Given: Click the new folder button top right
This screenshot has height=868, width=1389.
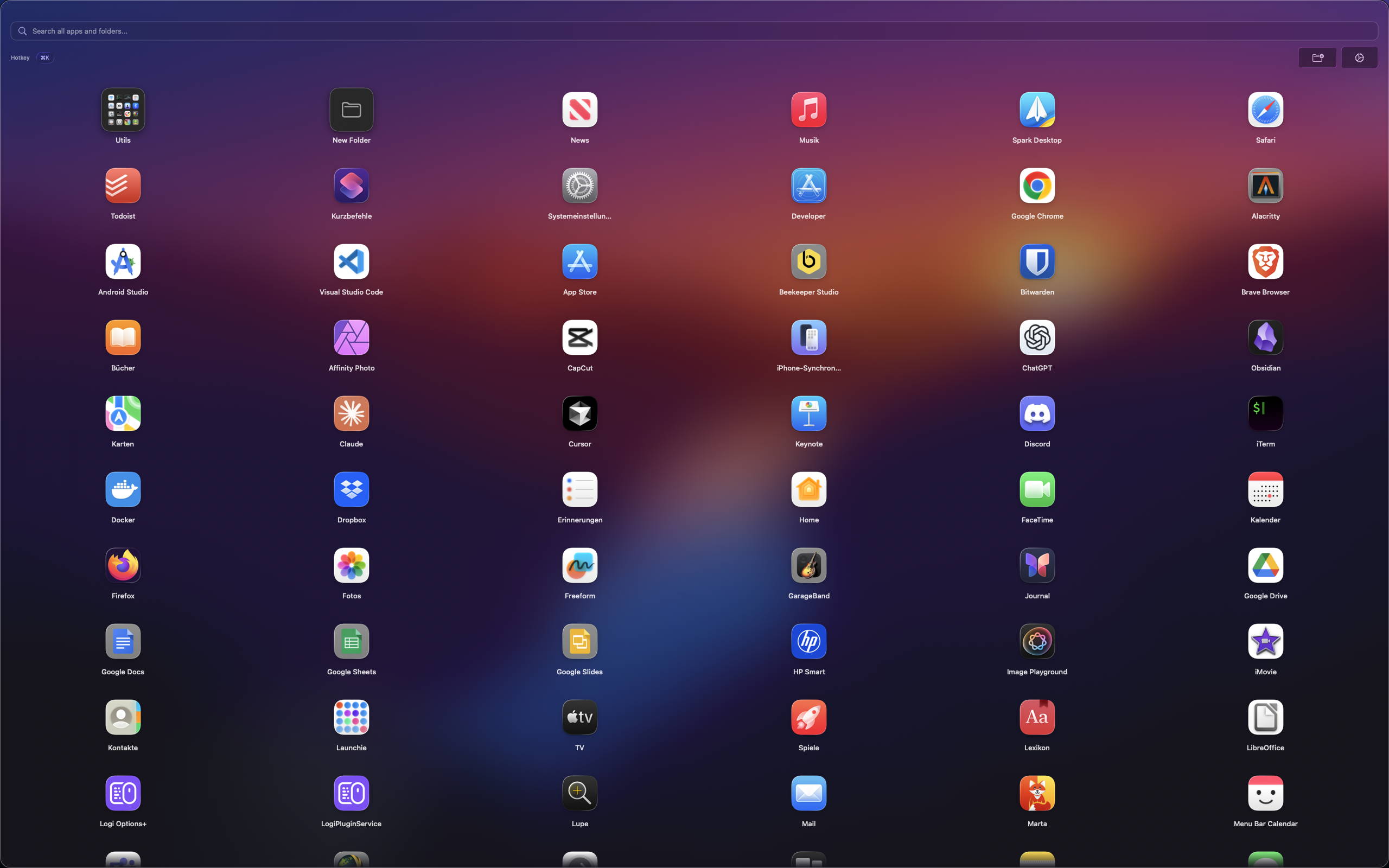Looking at the screenshot, I should 1317,58.
